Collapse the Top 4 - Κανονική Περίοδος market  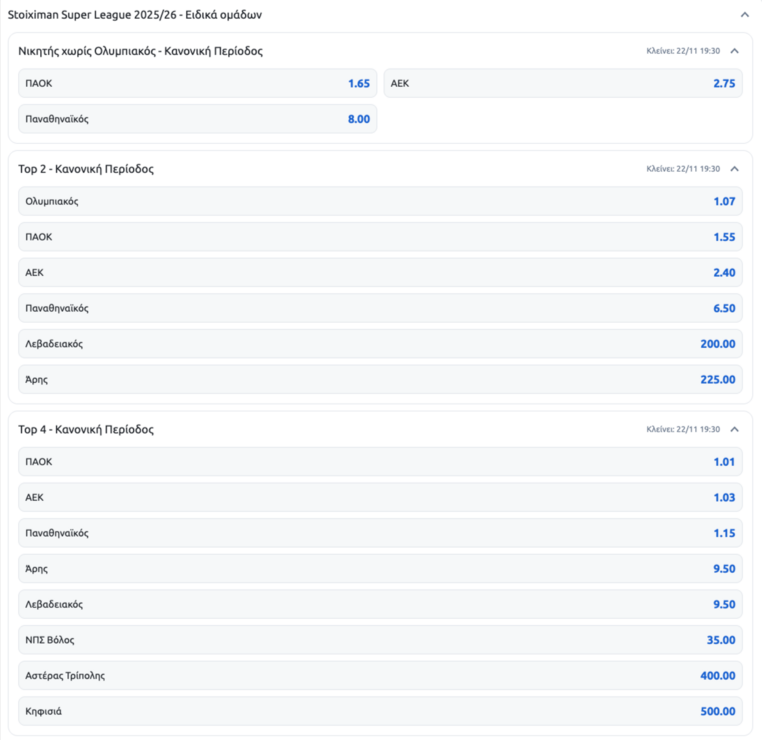735,429
